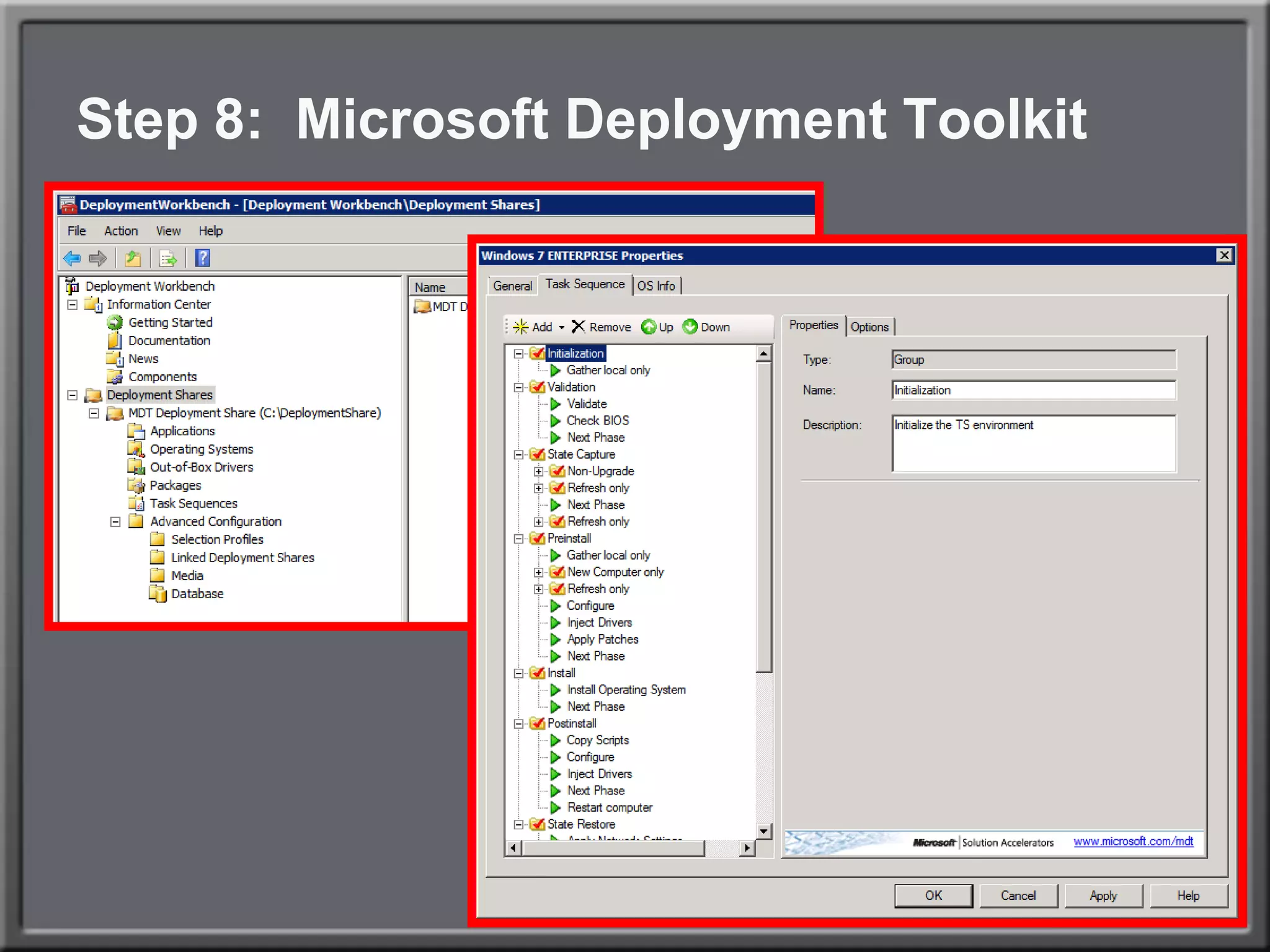Image resolution: width=1270 pixels, height=952 pixels.
Task: Open the Add dropdown arrow
Action: tap(562, 328)
